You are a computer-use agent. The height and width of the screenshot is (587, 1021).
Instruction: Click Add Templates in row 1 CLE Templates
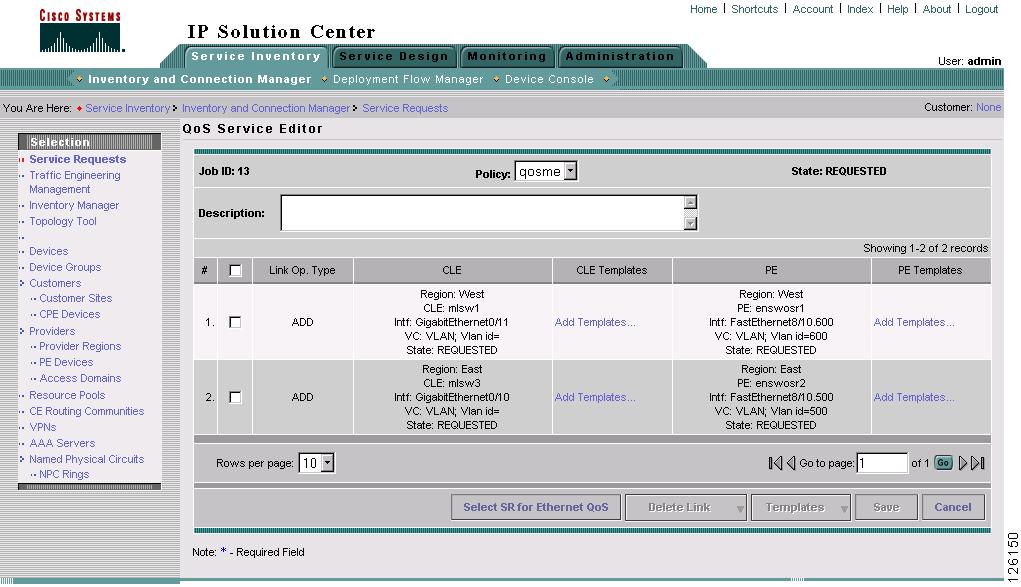[595, 322]
